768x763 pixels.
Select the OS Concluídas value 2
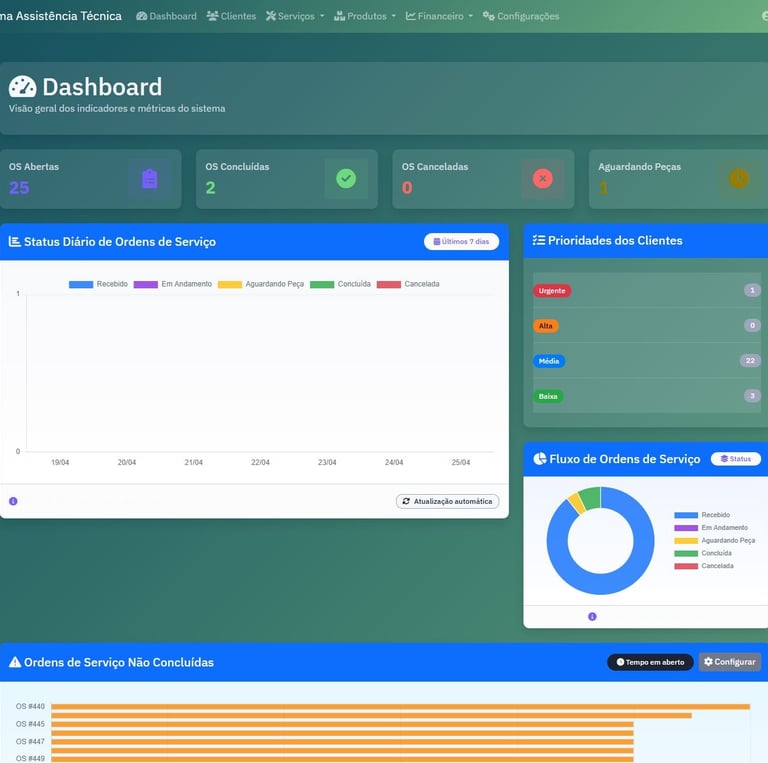point(210,188)
